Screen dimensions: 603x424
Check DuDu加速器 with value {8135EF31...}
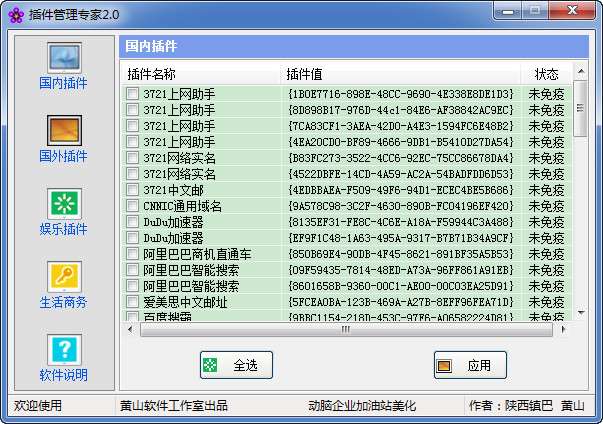pyautogui.click(x=132, y=221)
